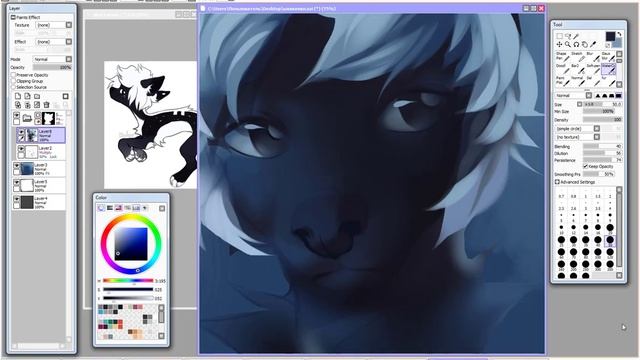Image resolution: width=640 pixels, height=360 pixels.
Task: Open the color panel options button
Action: click(162, 208)
